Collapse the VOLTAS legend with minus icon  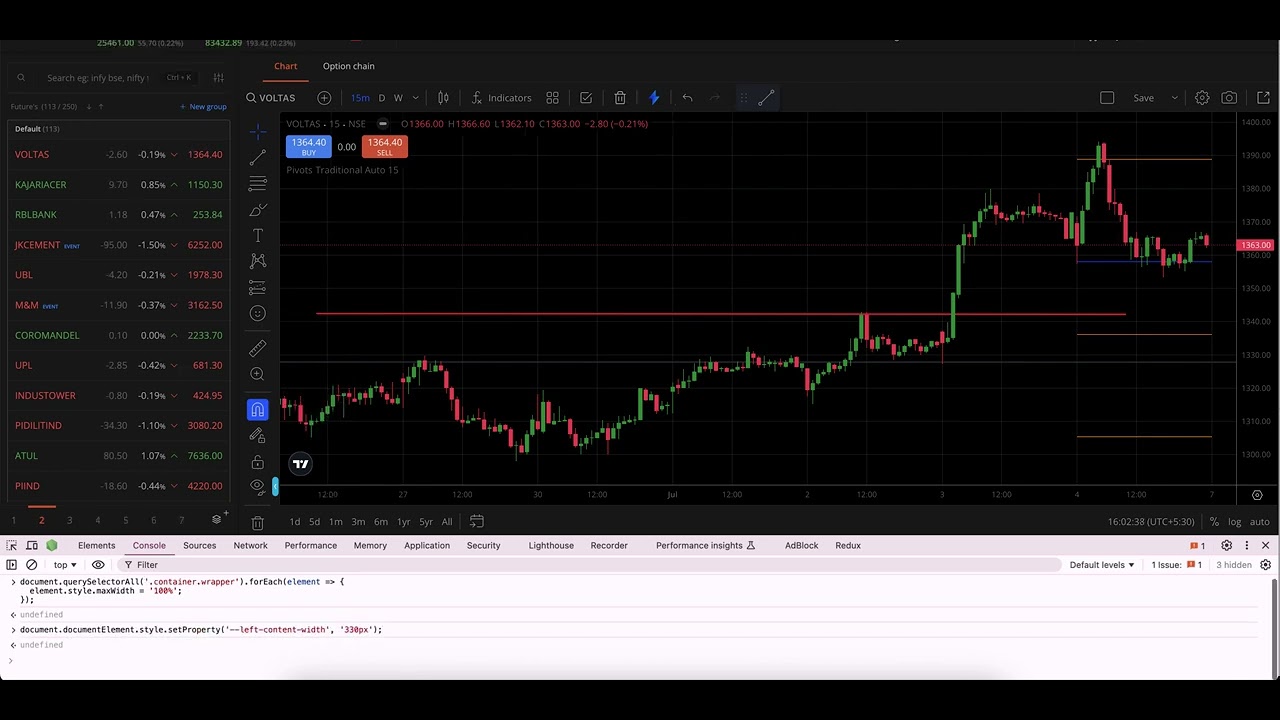click(x=383, y=124)
